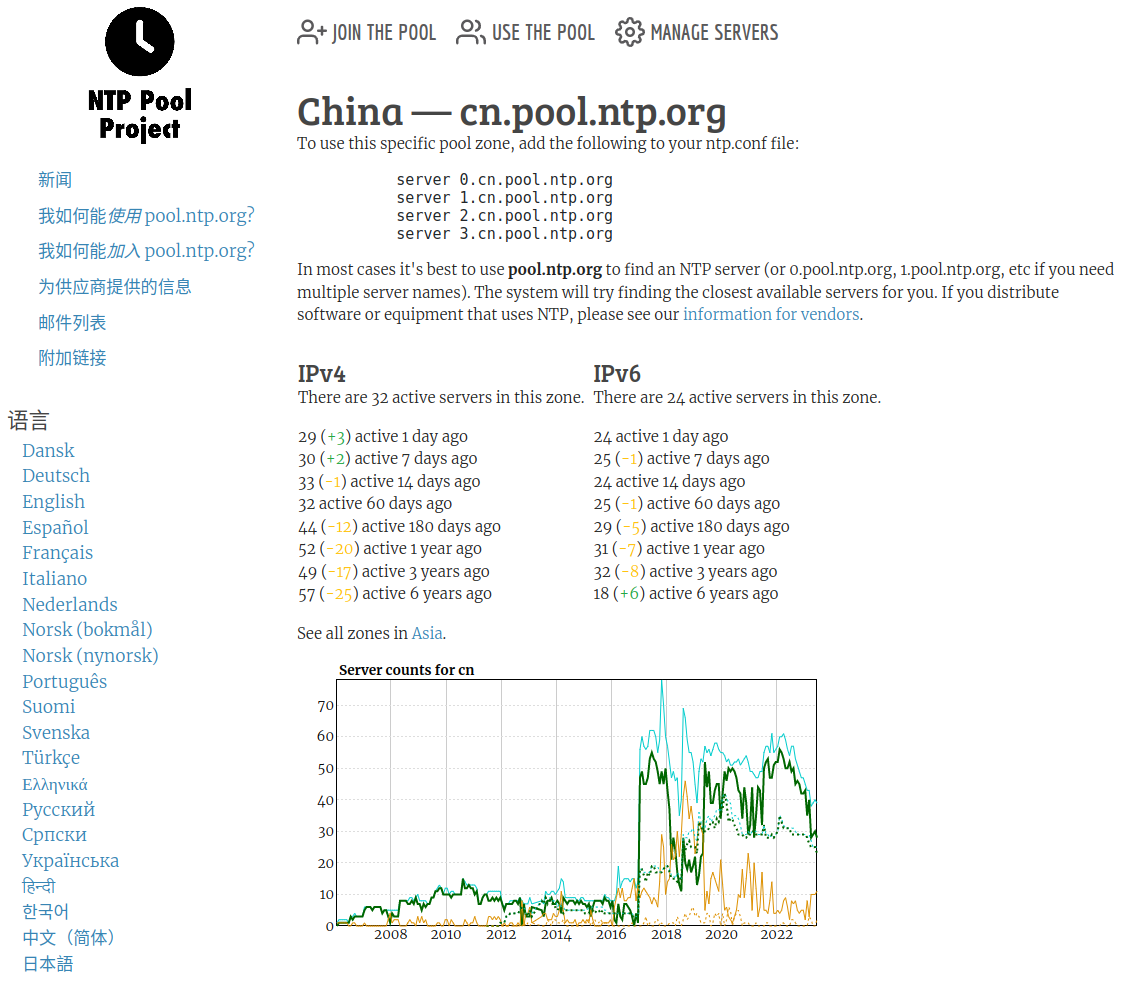Click the Server counts for cn chart
Screen dimensions: 1128x987
566,802
